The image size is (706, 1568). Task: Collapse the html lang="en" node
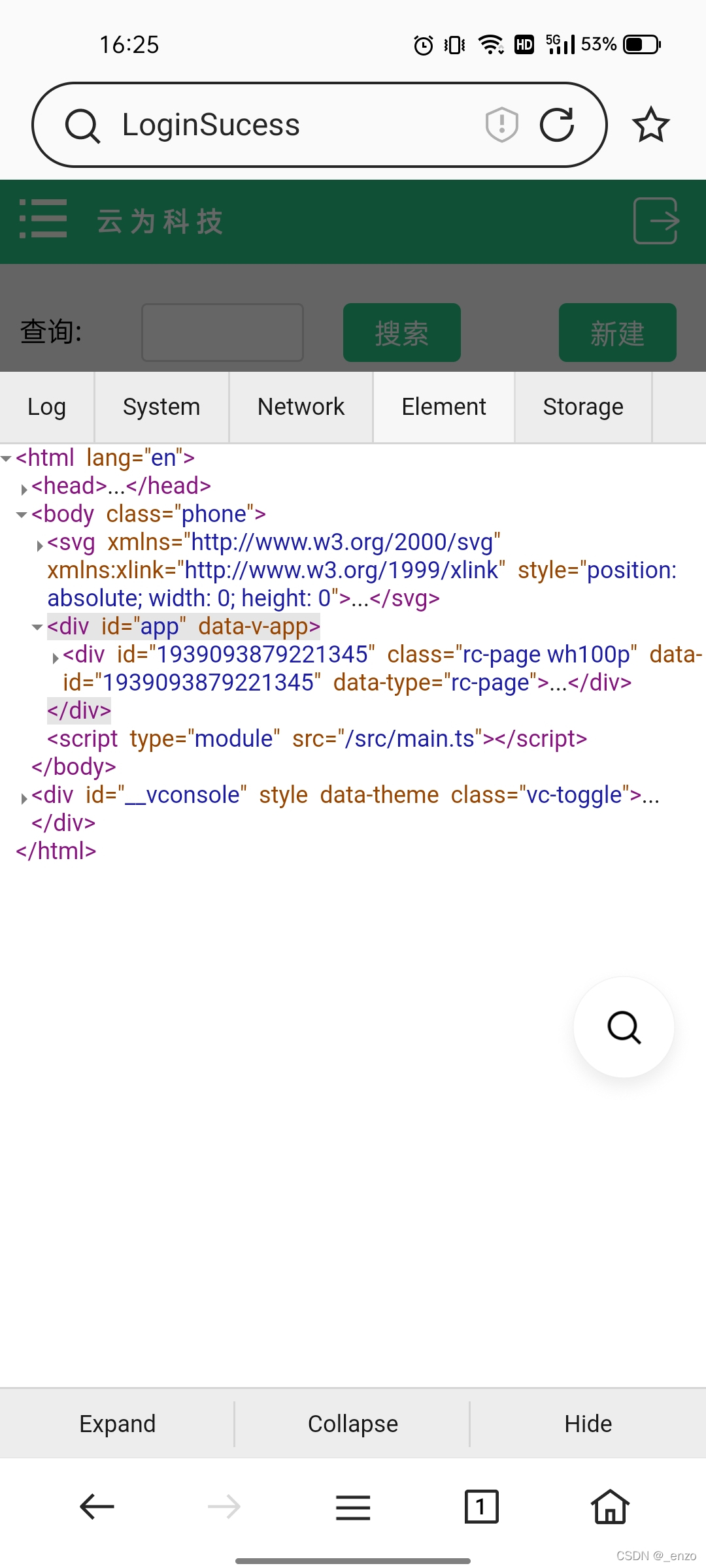tap(7, 459)
